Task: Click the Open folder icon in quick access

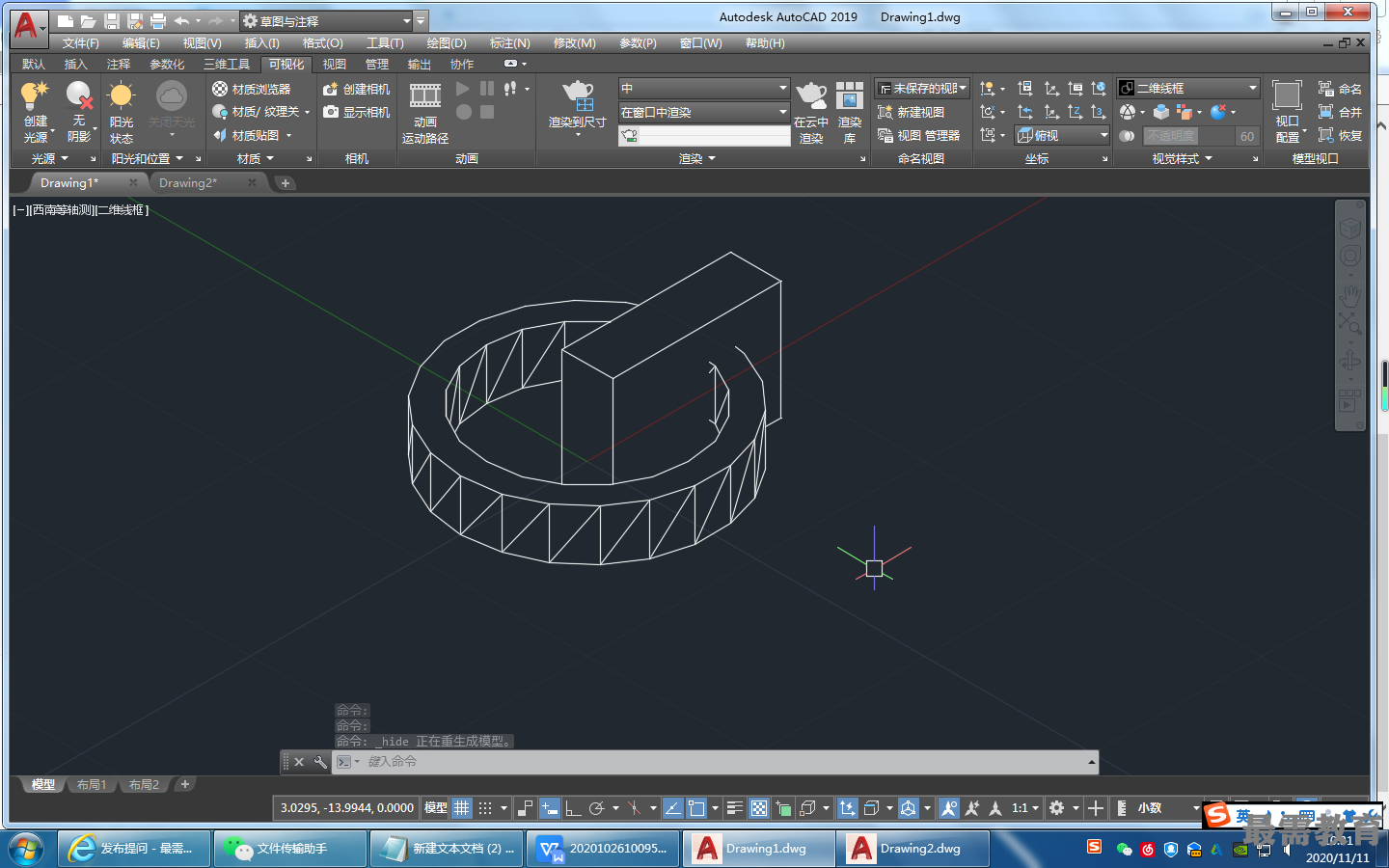Action: (x=88, y=20)
